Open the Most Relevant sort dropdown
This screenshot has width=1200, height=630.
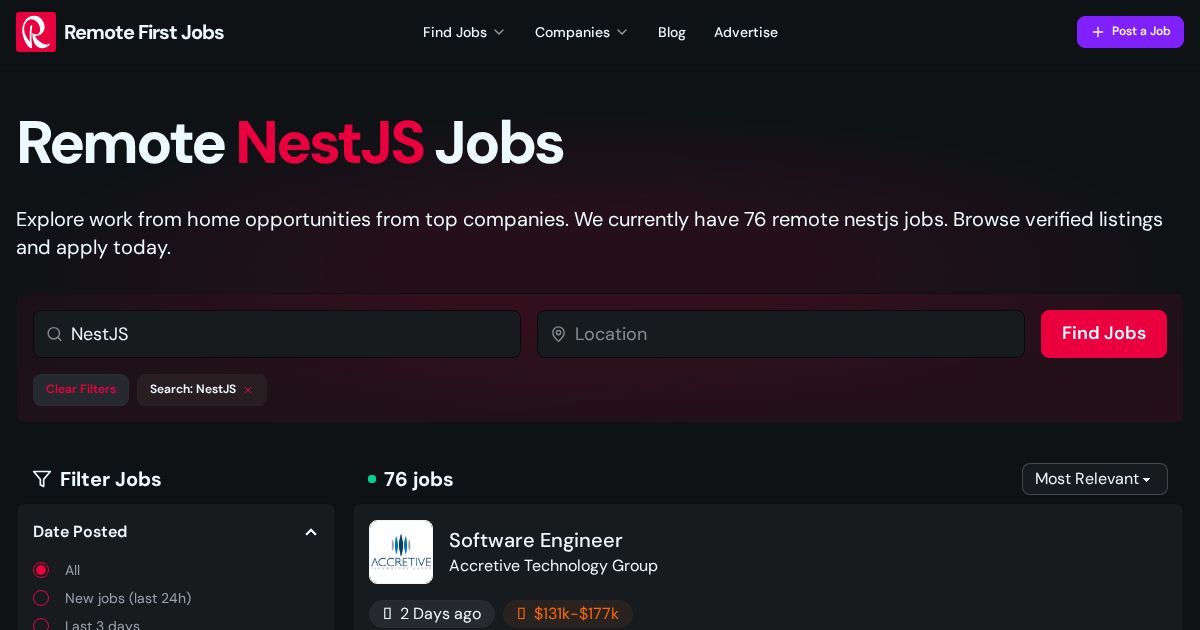coord(1095,479)
